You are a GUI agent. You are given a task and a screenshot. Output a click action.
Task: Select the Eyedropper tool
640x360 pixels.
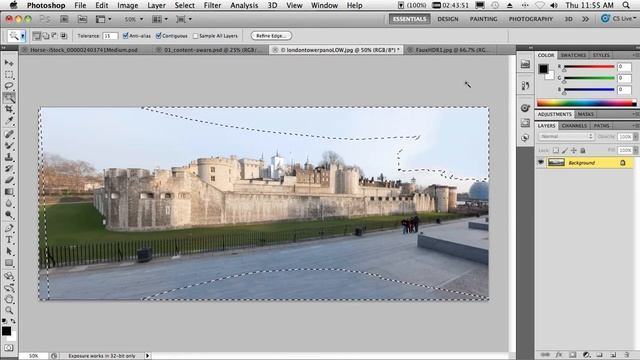(x=9, y=121)
